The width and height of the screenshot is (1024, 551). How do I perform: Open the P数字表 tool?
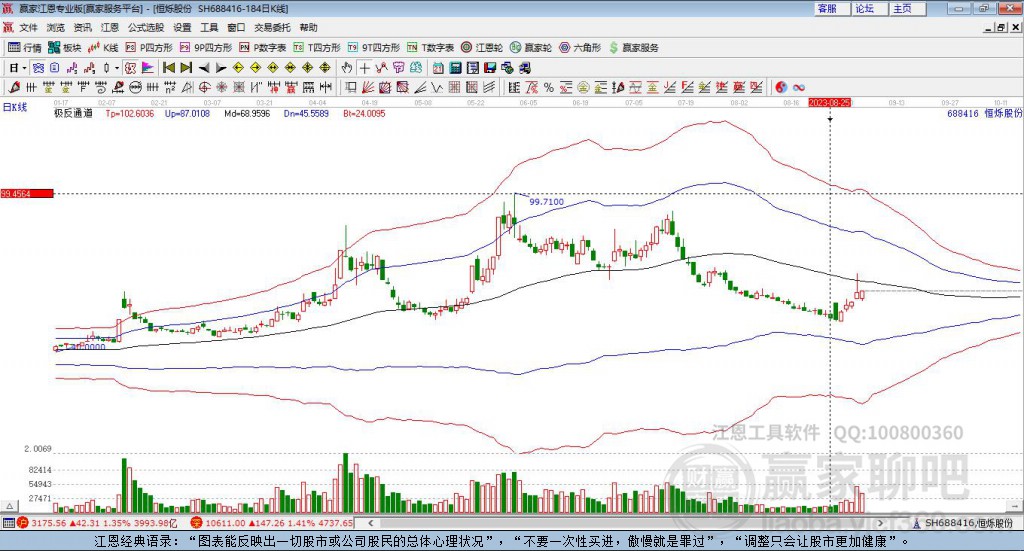pos(263,48)
